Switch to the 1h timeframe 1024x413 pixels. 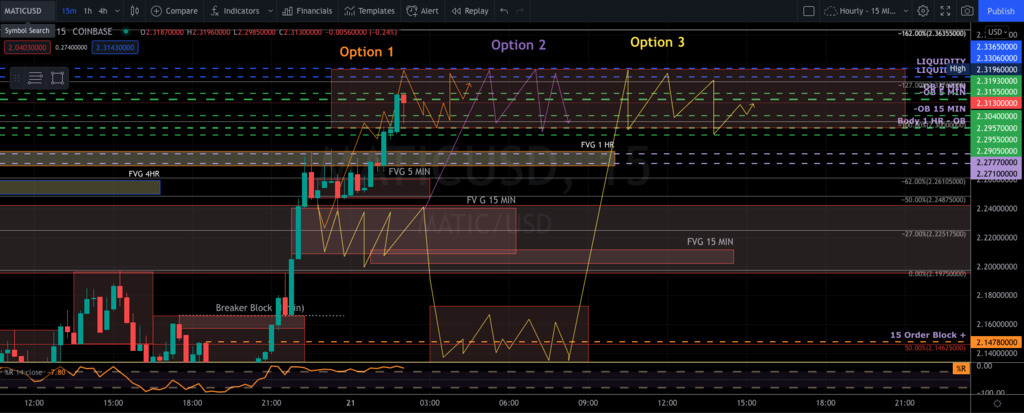click(x=88, y=11)
